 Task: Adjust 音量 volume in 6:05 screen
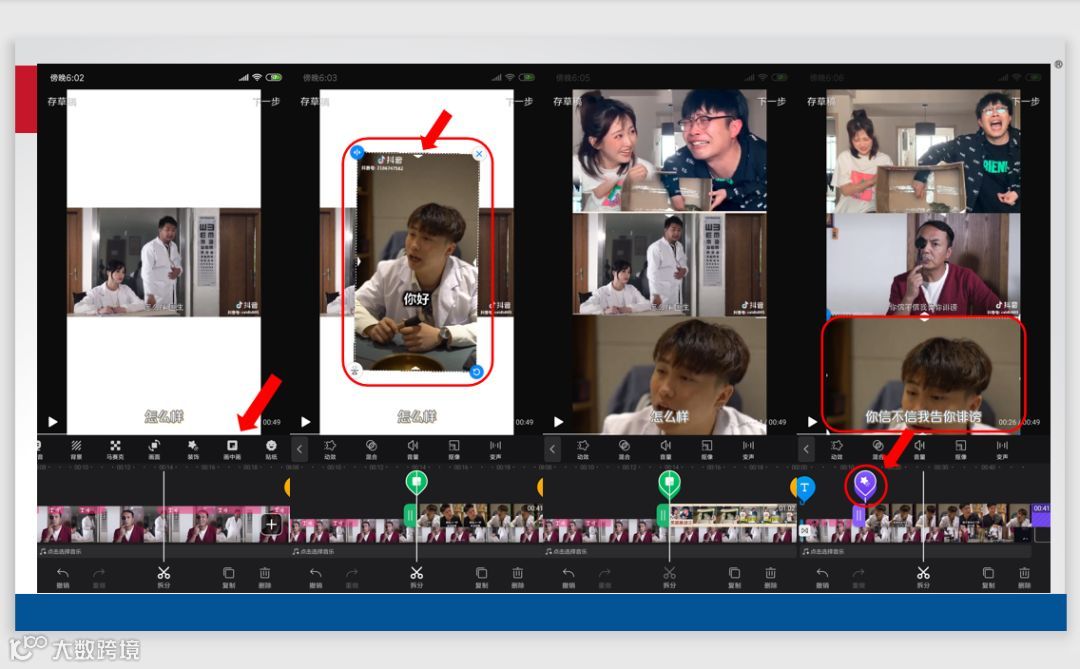coord(665,449)
